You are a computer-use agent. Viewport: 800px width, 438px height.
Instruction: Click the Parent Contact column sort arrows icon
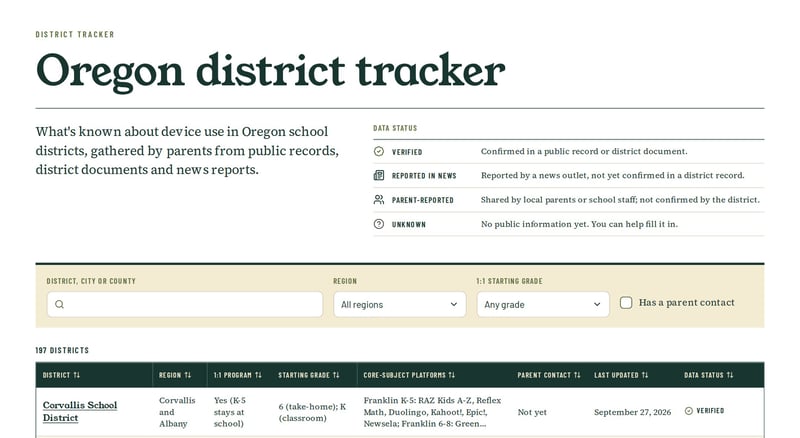[x=577, y=375]
